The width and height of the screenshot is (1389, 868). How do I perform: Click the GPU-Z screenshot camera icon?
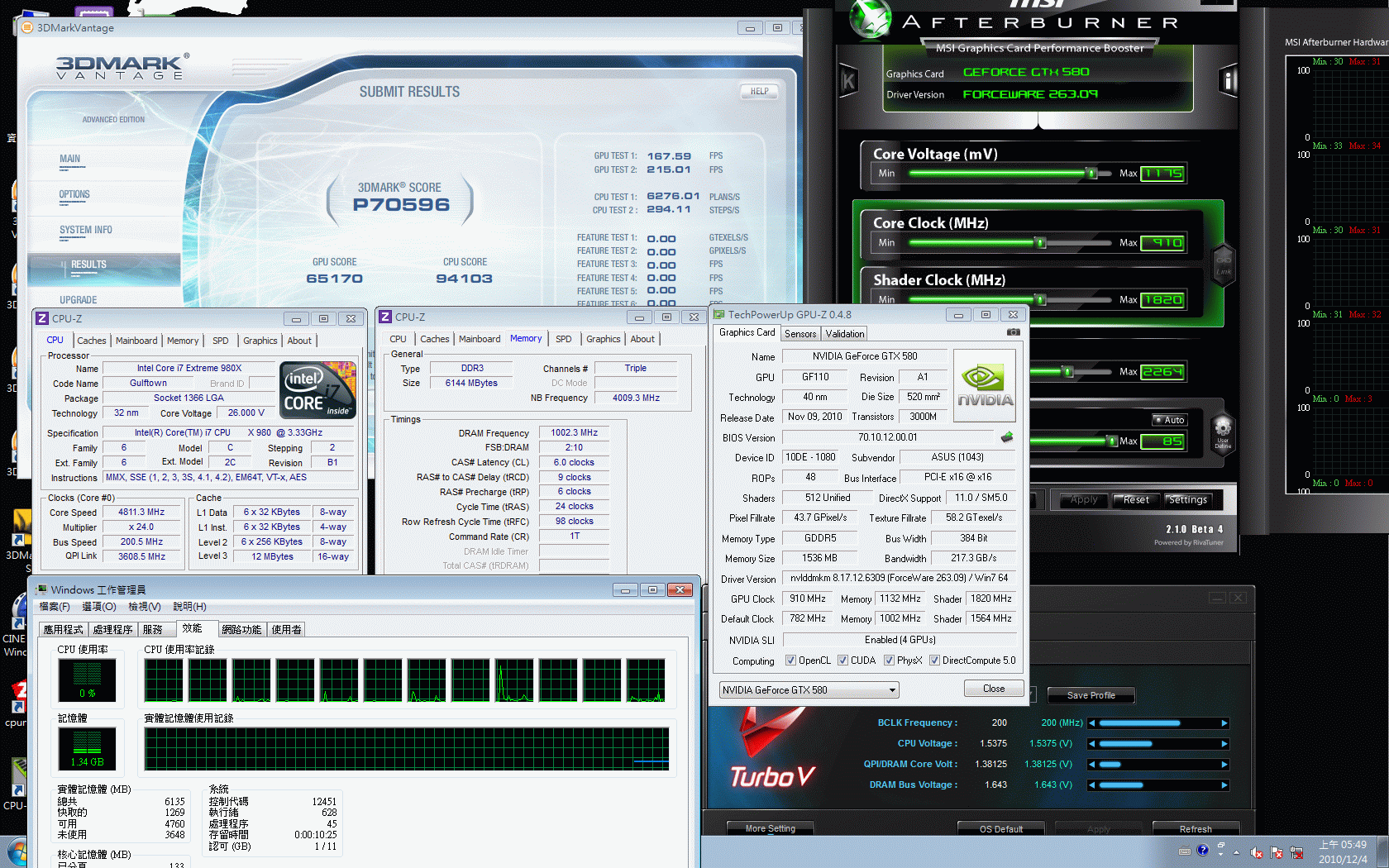coord(1013,332)
